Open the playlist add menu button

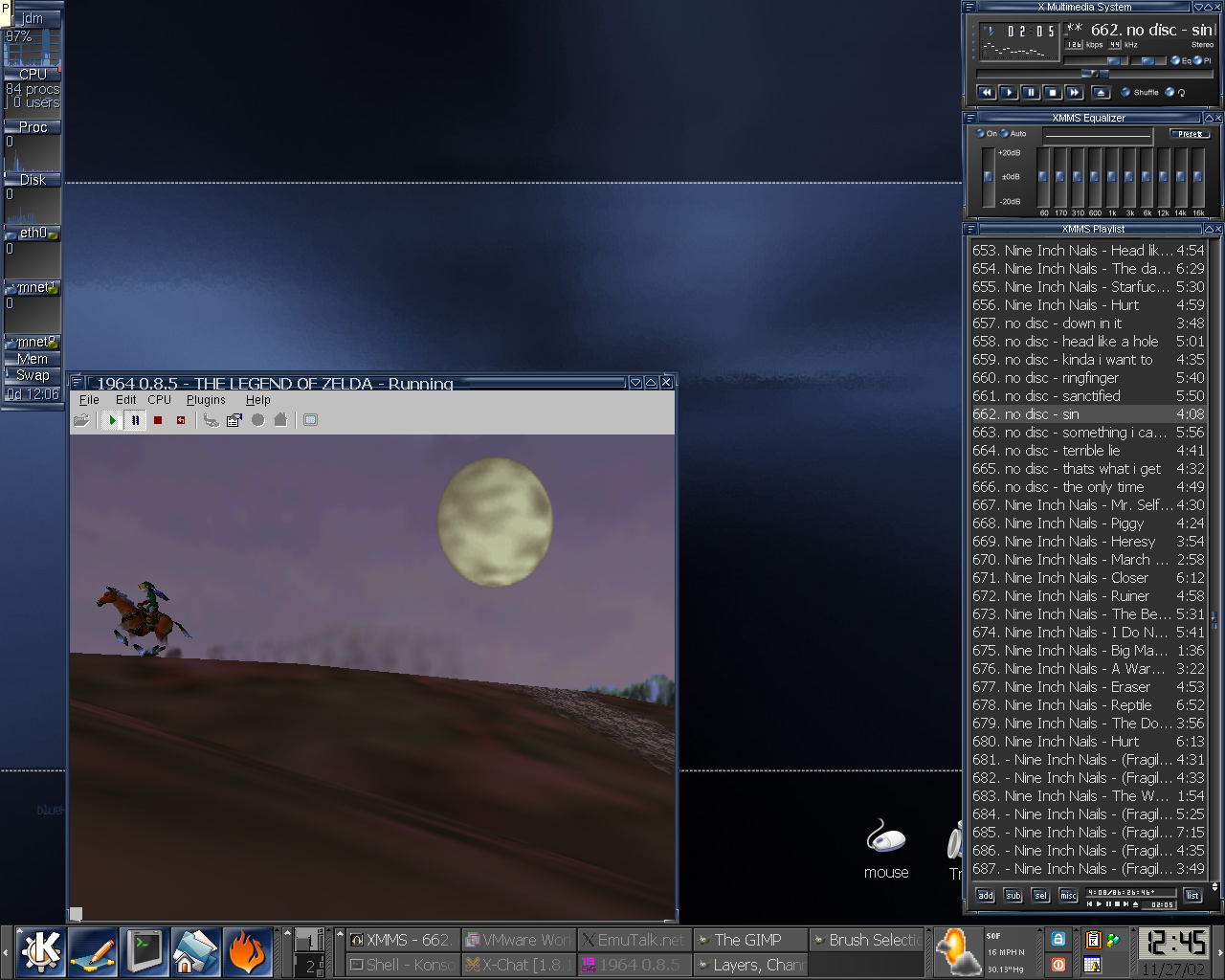coord(986,896)
